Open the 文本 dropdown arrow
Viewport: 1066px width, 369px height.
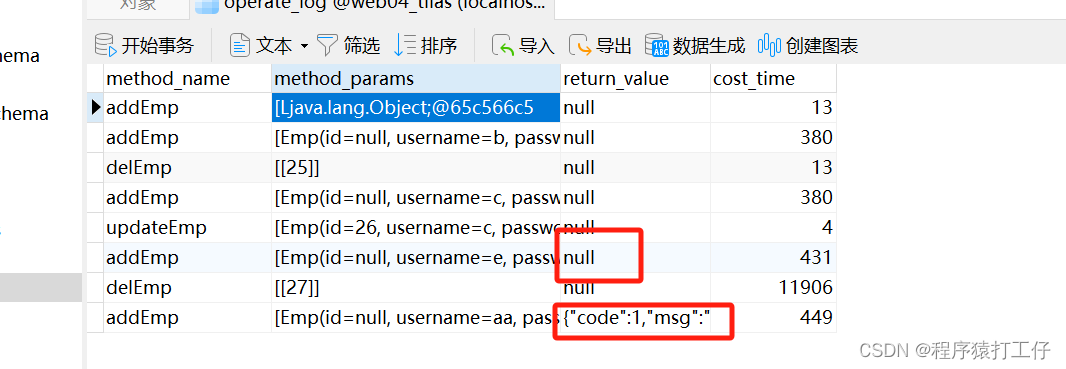coord(304,46)
